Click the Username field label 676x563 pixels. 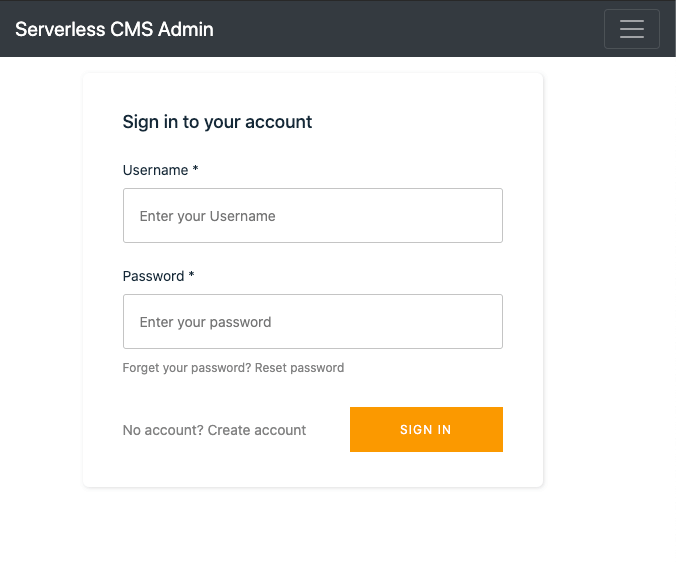click(155, 170)
